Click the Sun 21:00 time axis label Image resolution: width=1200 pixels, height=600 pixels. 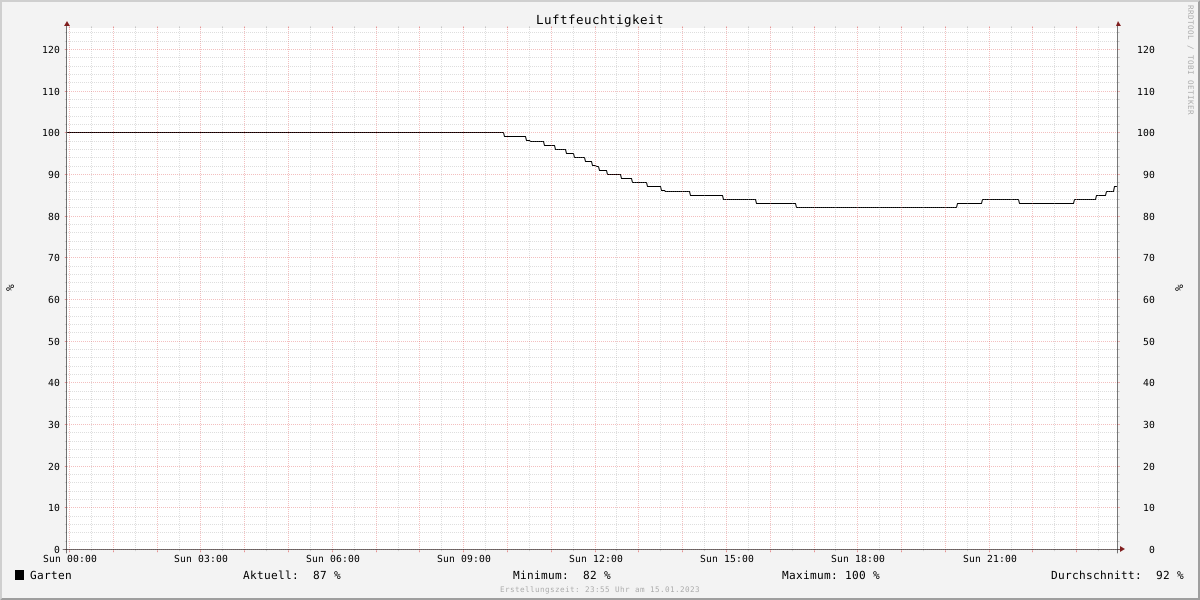coord(990,559)
